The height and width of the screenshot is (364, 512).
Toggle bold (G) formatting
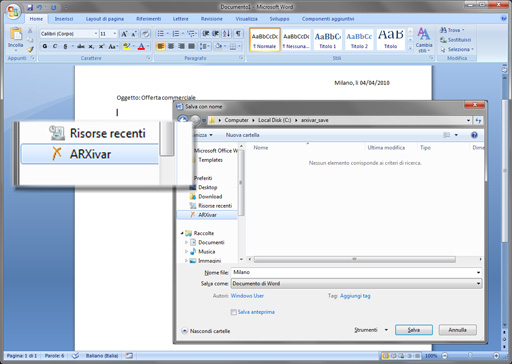45,46
